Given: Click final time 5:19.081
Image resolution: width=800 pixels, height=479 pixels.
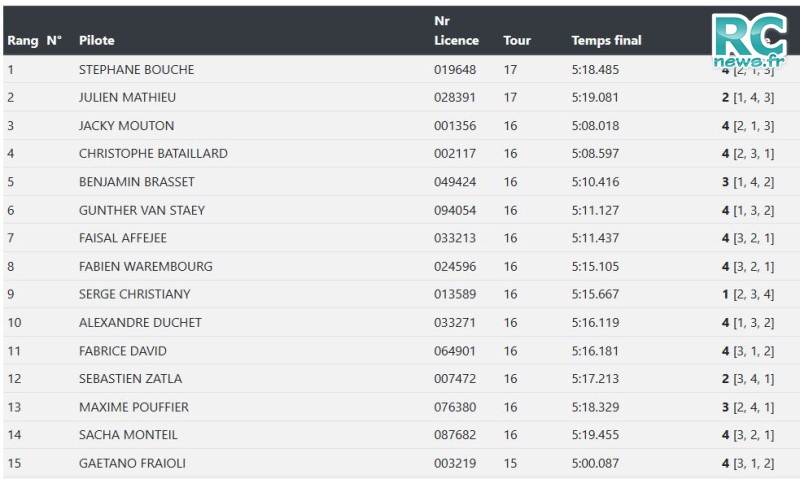Looking at the screenshot, I should point(595,97).
